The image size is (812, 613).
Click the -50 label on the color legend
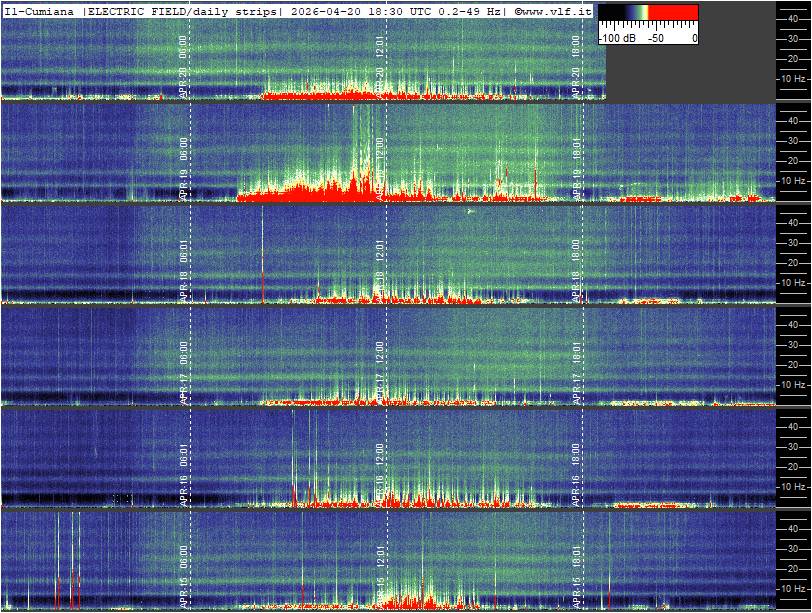point(655,38)
